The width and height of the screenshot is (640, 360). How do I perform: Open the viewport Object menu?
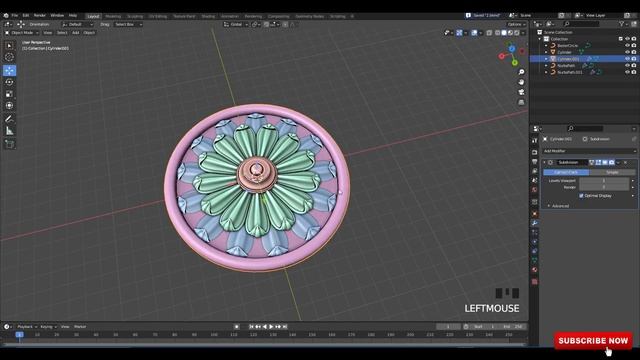click(x=89, y=33)
